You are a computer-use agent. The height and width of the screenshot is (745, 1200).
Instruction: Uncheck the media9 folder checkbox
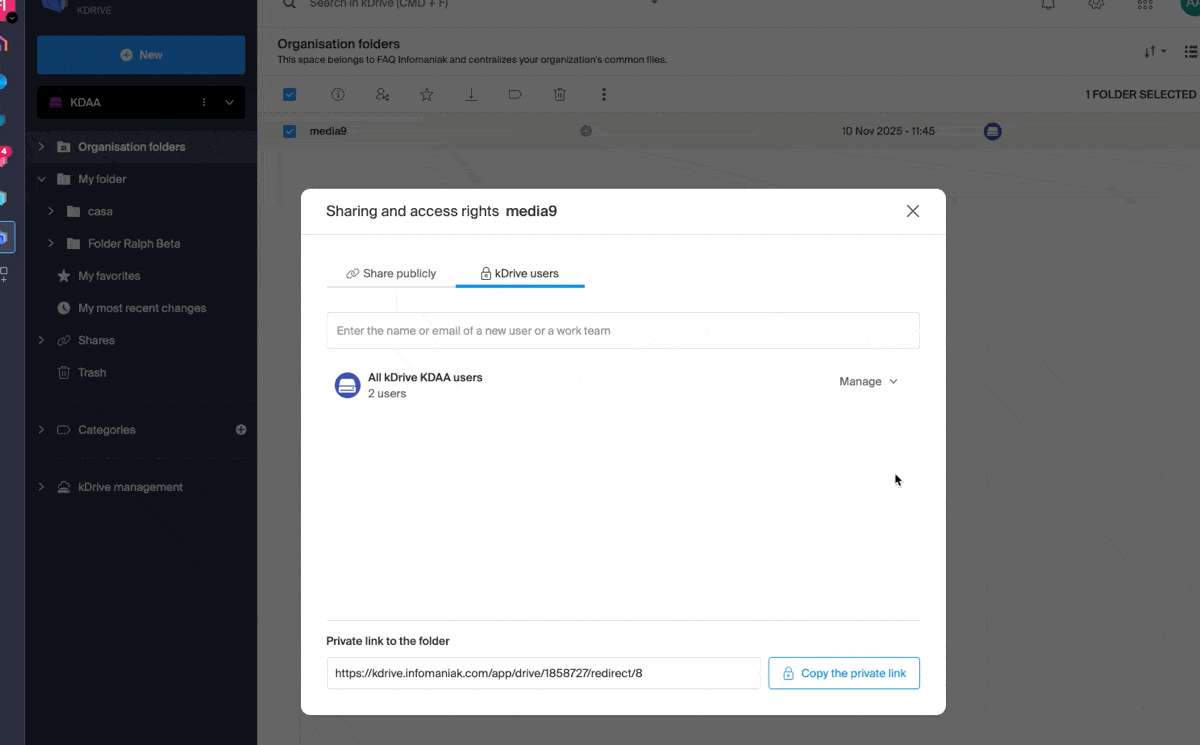point(289,131)
